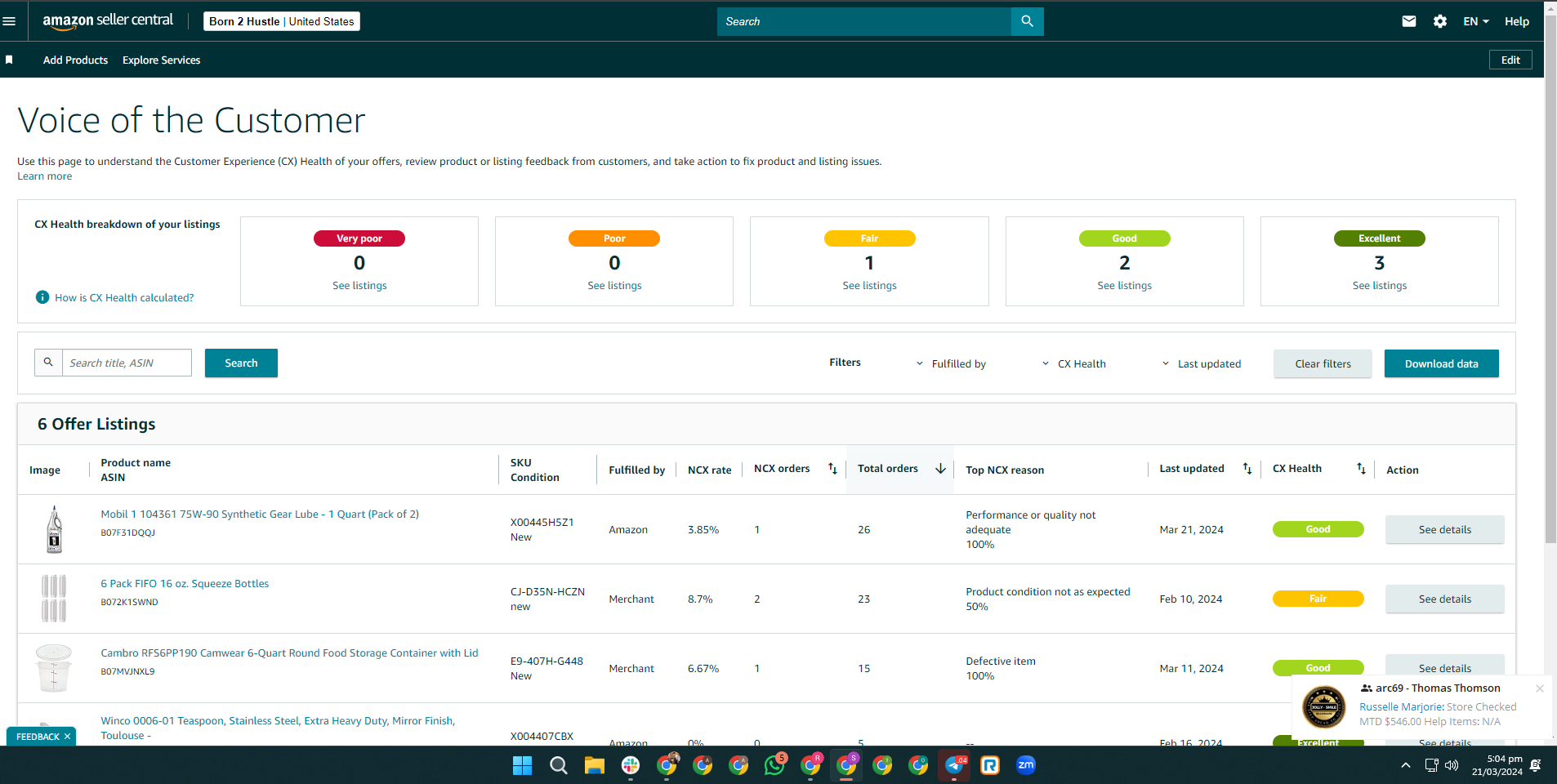
Task: Open the FEEDBACK tab
Action: click(x=38, y=737)
